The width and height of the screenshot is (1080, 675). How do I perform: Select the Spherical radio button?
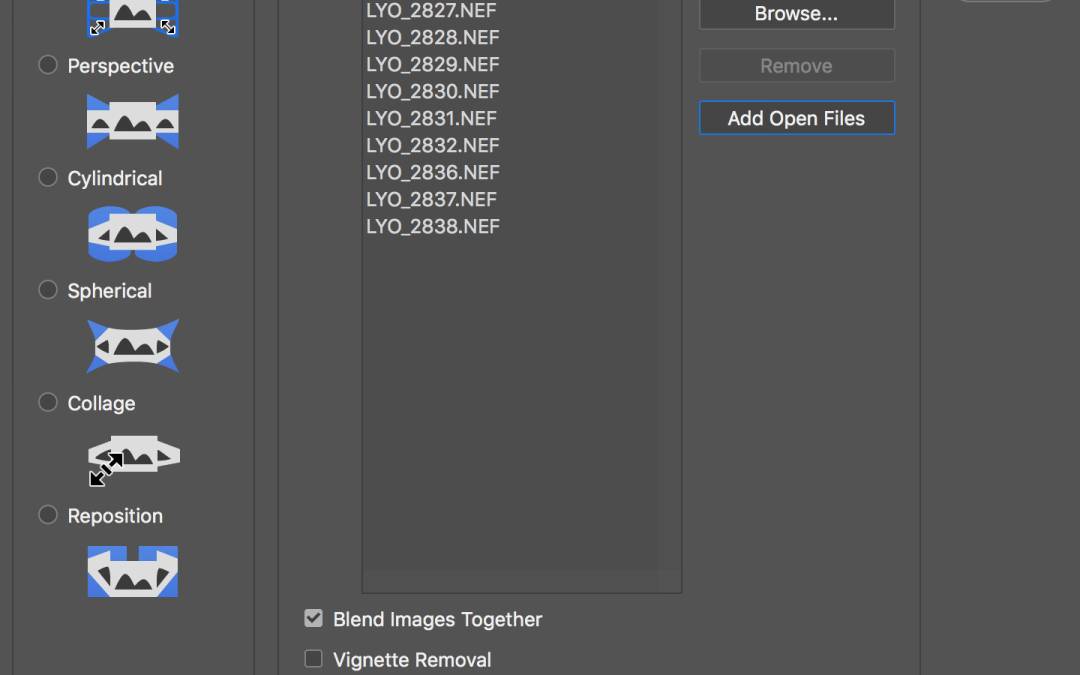(x=48, y=290)
